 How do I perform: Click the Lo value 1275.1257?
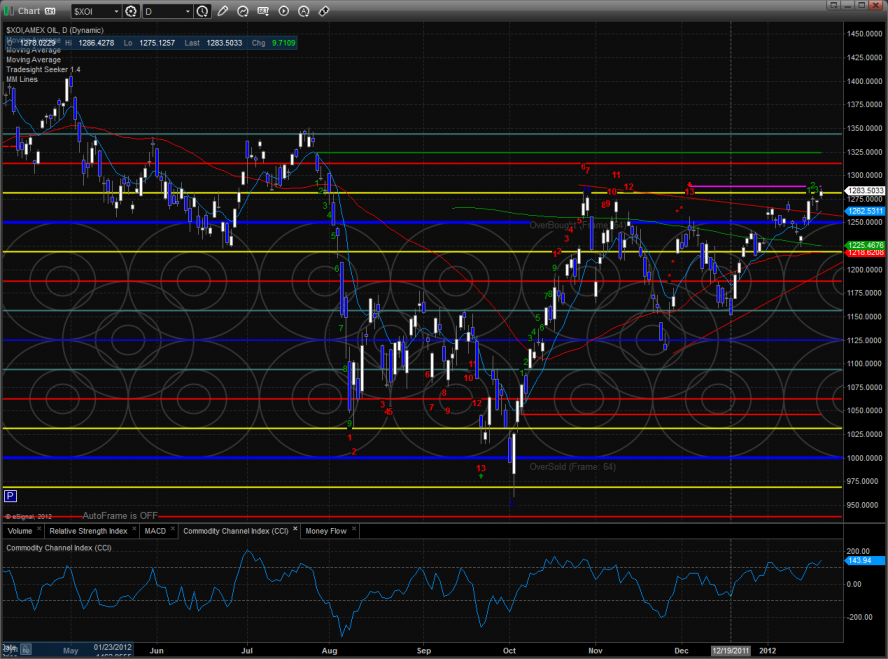[x=157, y=43]
